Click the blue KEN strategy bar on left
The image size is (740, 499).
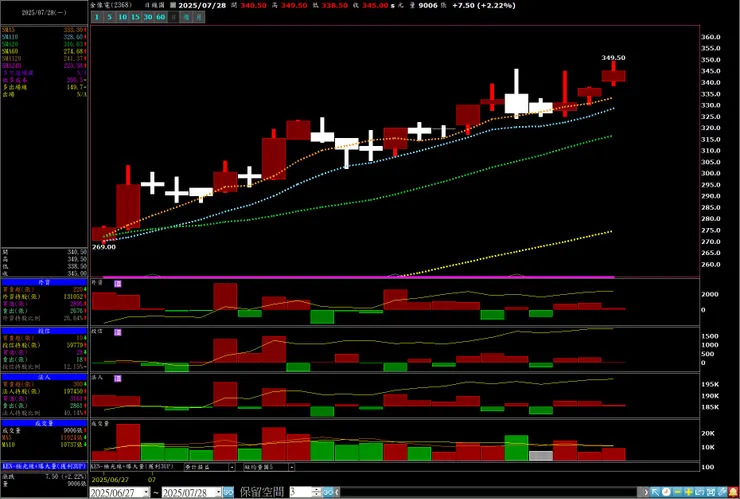pyautogui.click(x=44, y=465)
